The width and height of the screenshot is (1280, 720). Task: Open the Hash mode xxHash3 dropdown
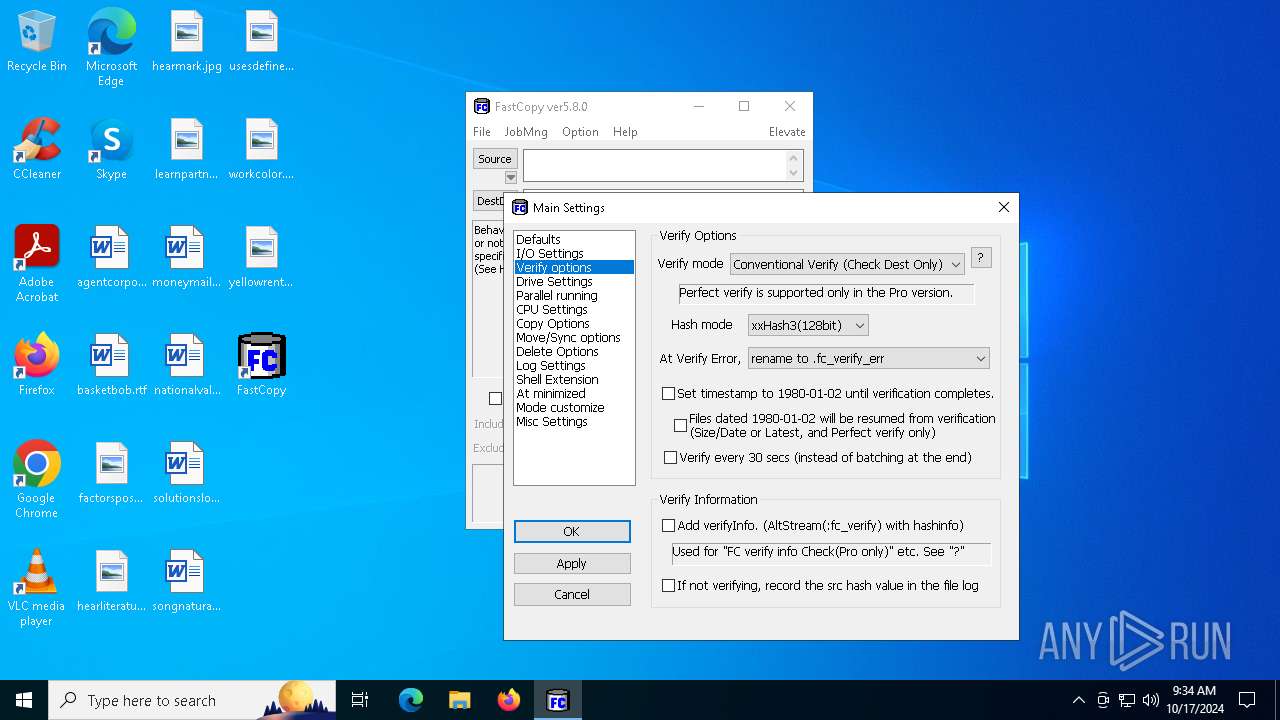coord(808,325)
